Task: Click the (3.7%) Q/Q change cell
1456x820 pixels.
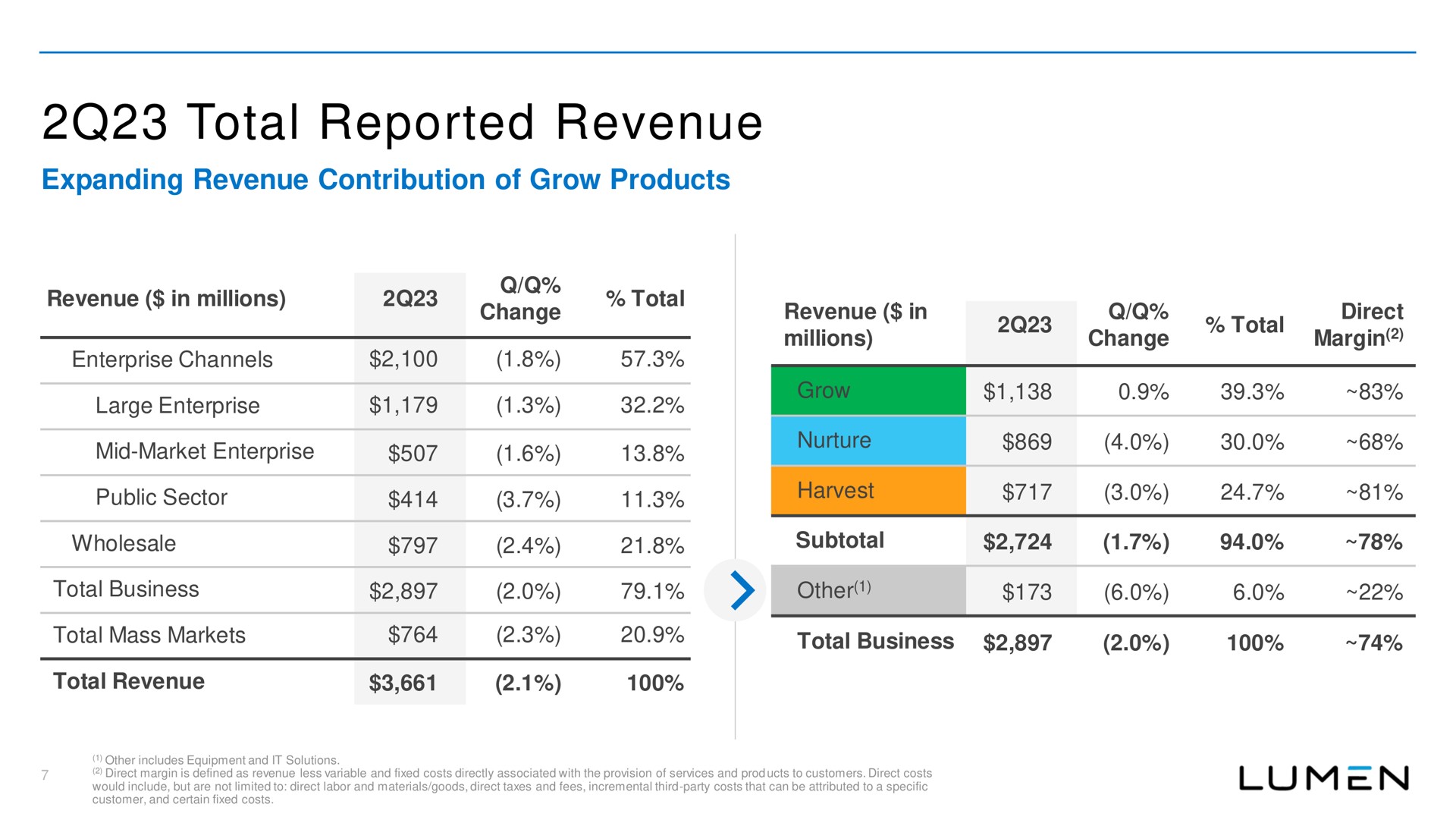Action: pyautogui.click(x=529, y=500)
